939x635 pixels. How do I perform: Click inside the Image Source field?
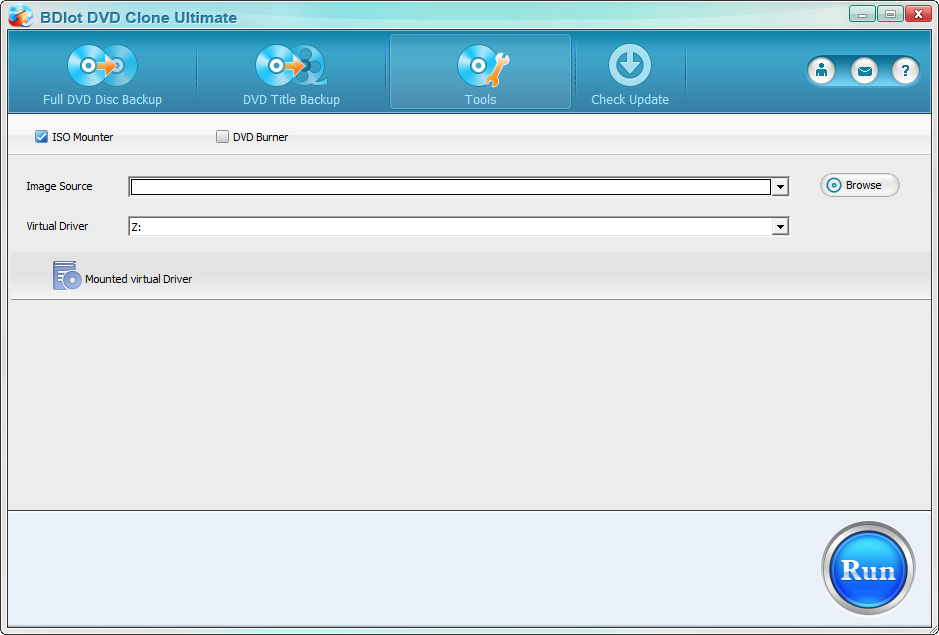(450, 187)
